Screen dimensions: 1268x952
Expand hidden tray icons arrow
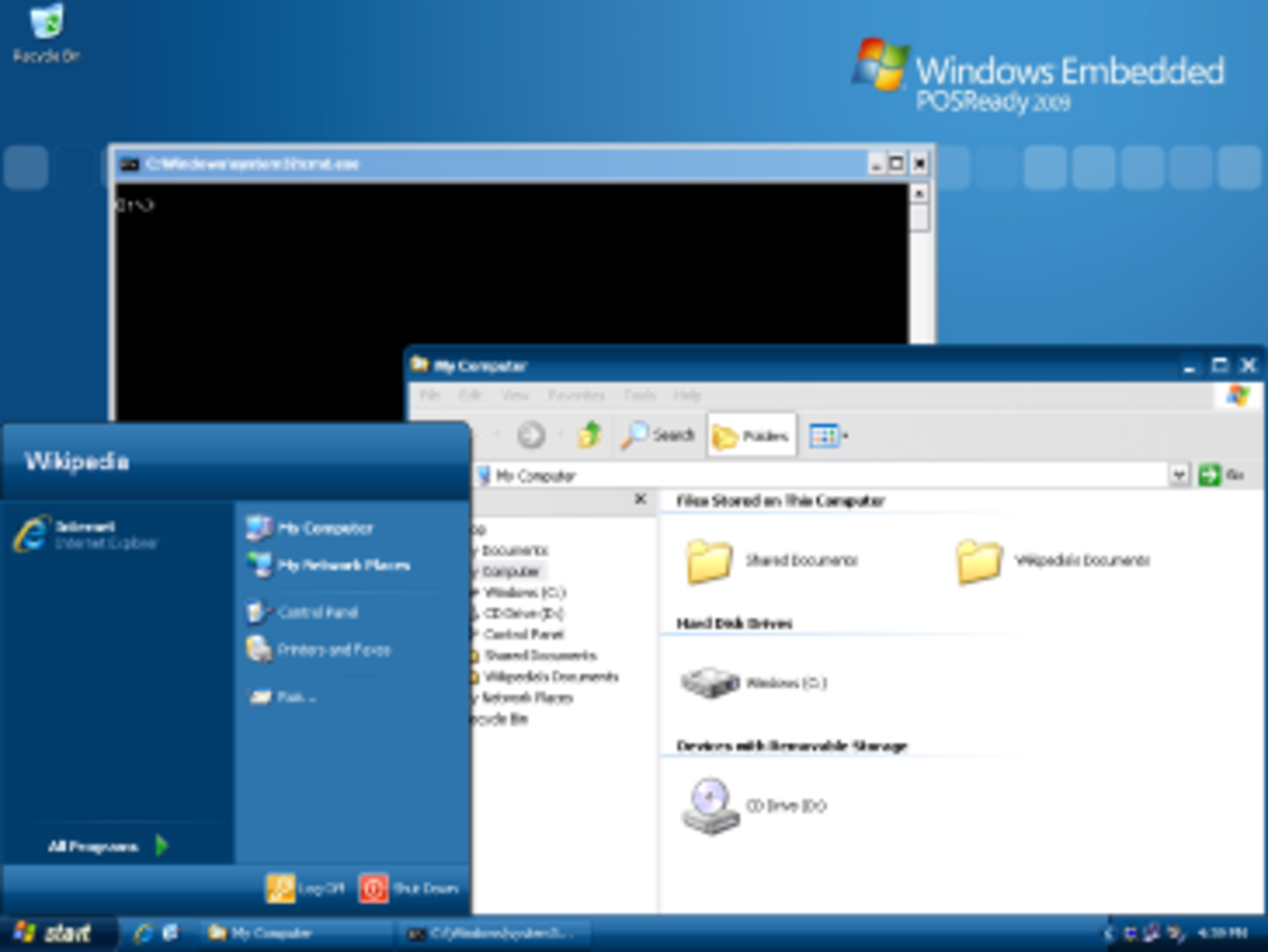(x=1109, y=933)
